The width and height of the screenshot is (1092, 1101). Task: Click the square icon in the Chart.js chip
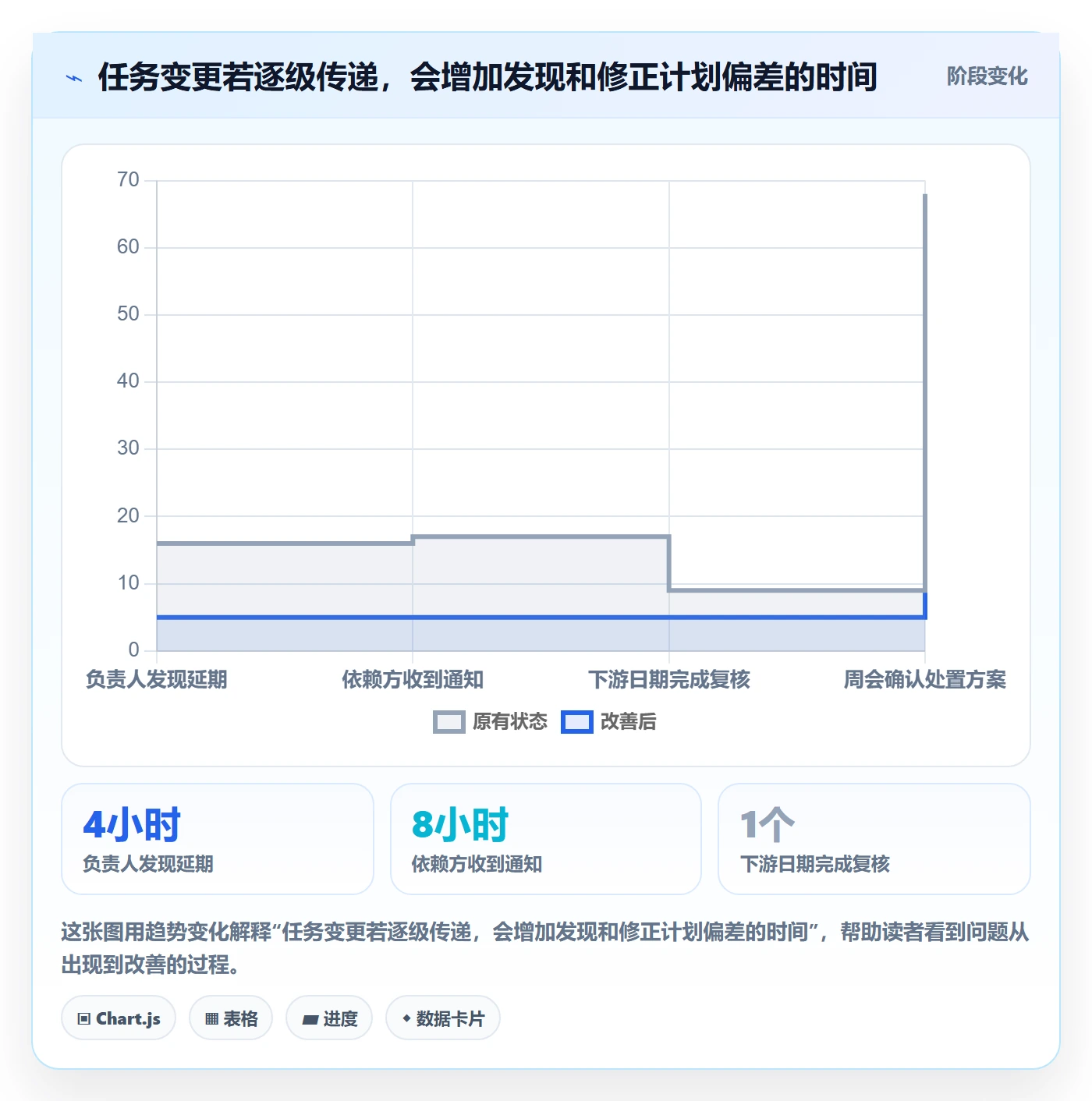point(83,1019)
